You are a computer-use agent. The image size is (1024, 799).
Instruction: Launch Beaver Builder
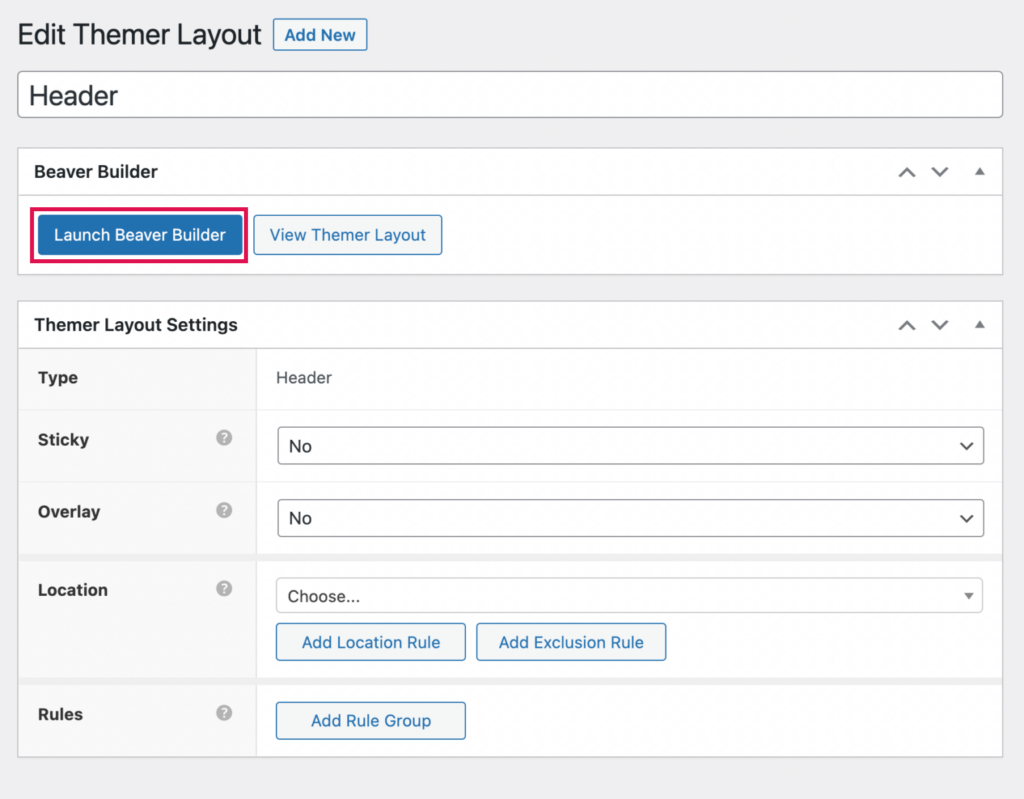pyautogui.click(x=139, y=235)
